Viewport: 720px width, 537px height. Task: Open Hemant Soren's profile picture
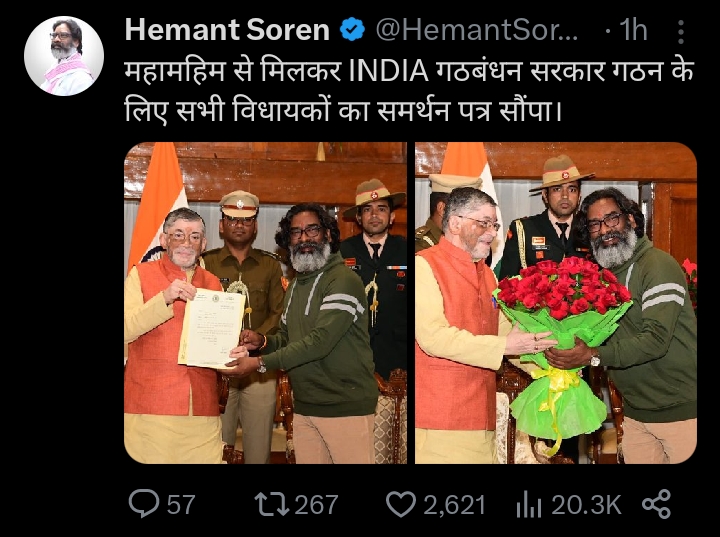64,56
